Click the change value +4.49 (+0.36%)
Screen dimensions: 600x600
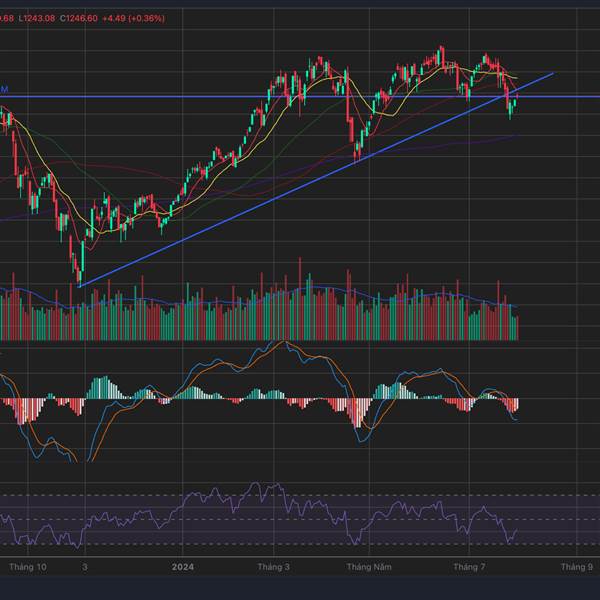click(x=134, y=18)
